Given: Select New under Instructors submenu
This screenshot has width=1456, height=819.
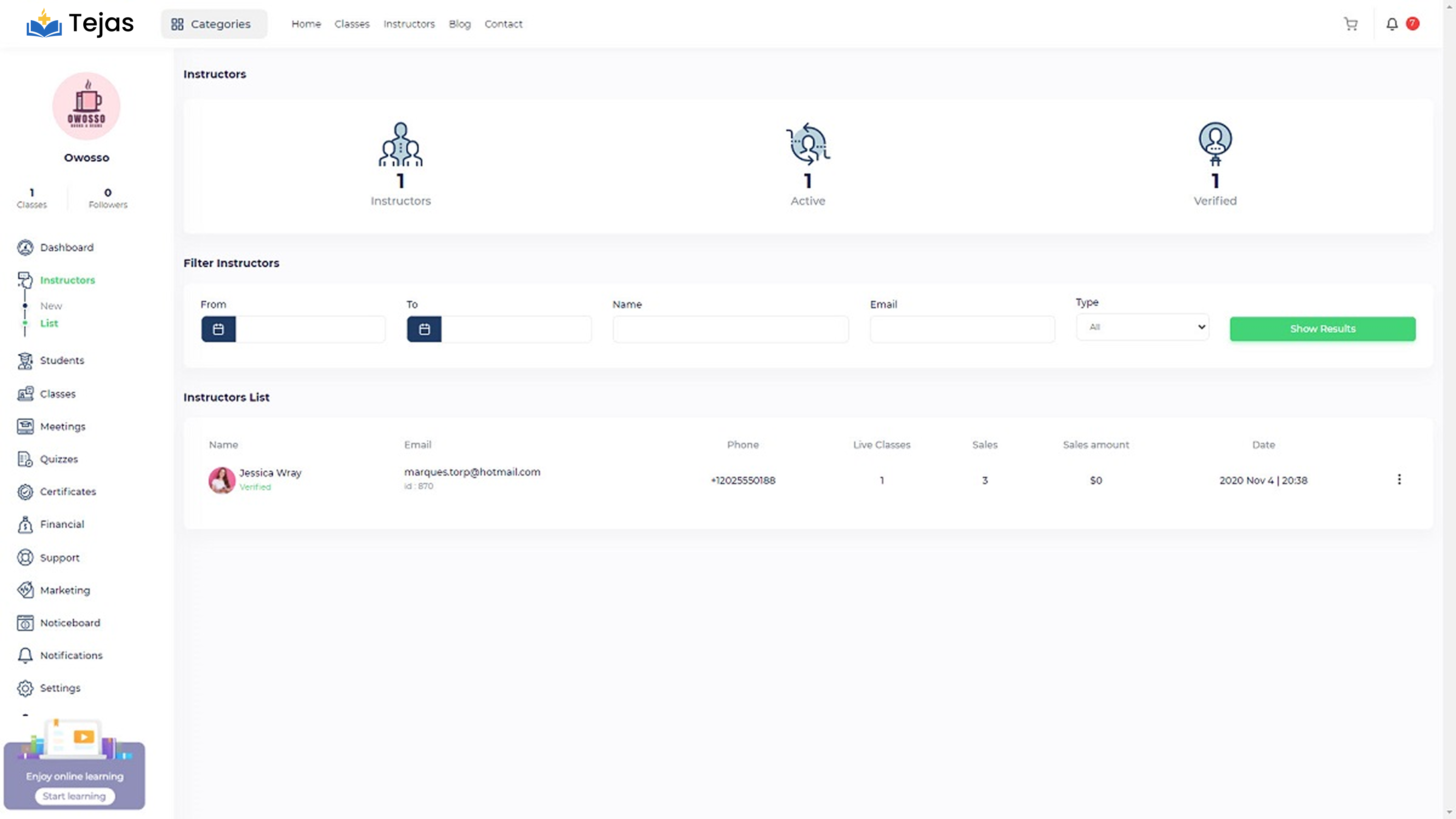Looking at the screenshot, I should pyautogui.click(x=51, y=306).
